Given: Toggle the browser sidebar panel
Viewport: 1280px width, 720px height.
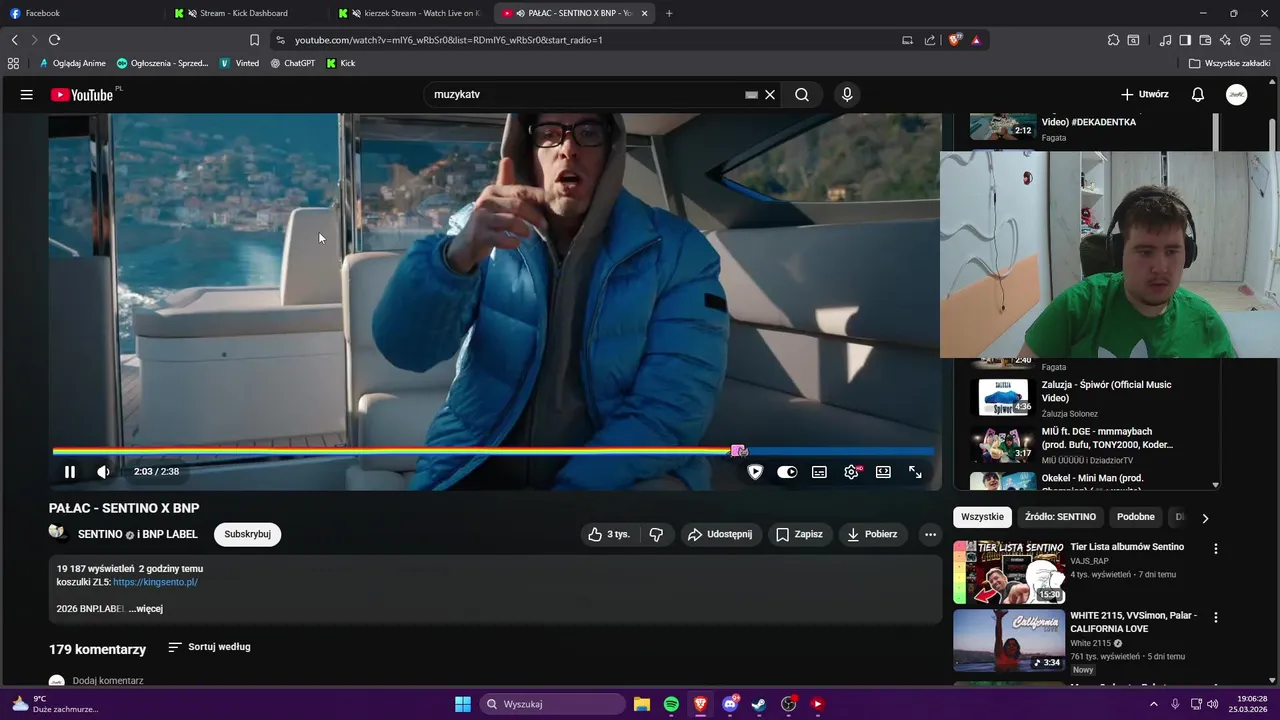Looking at the screenshot, I should click(x=1185, y=40).
